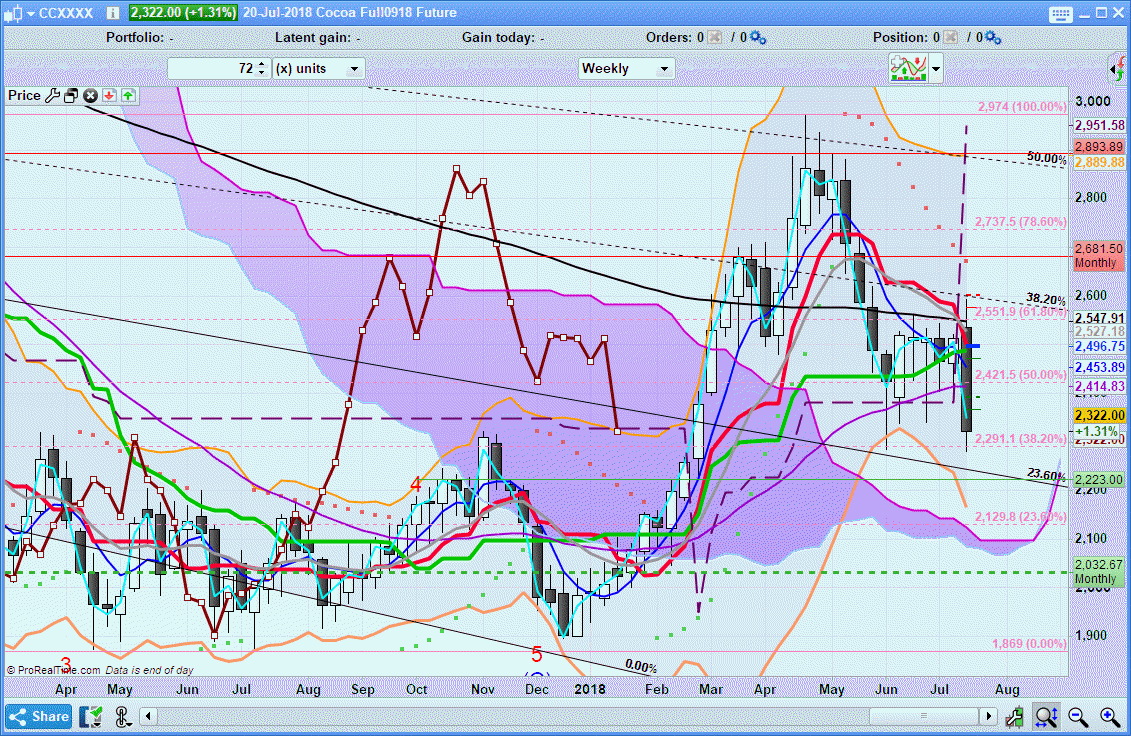
Task: Click the 2,547.91 price axis label
Action: click(x=1099, y=318)
